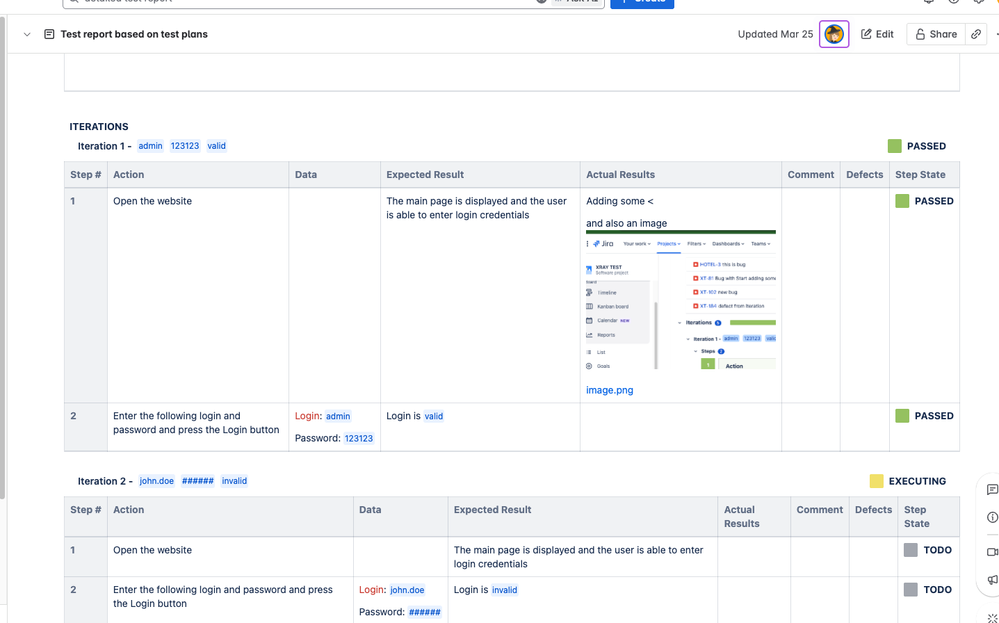Screen dimensions: 999x623
Task: Click the page icon beside the report title
Action: click(x=48, y=33)
